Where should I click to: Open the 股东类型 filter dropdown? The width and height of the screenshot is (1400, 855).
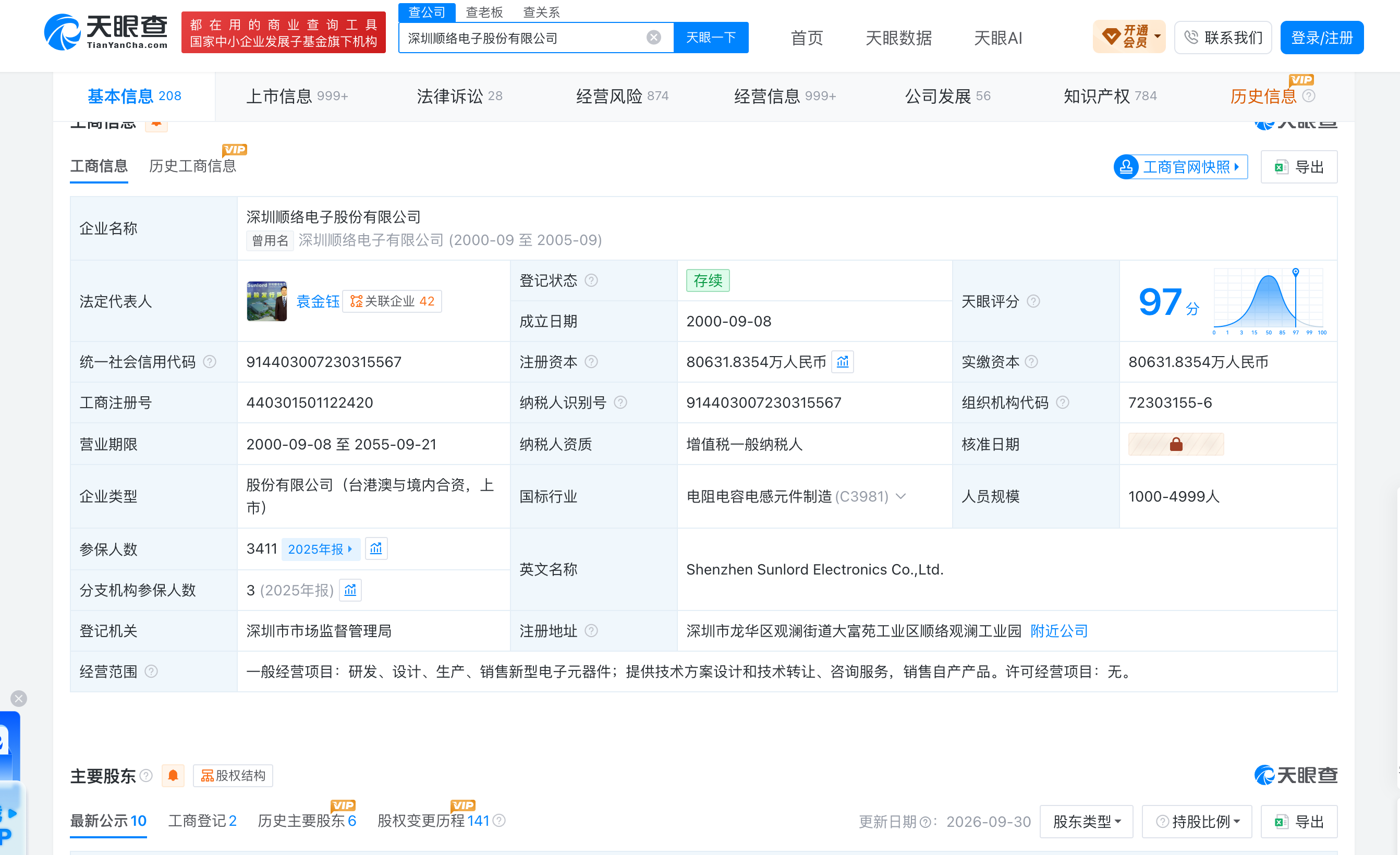pyautogui.click(x=1086, y=822)
